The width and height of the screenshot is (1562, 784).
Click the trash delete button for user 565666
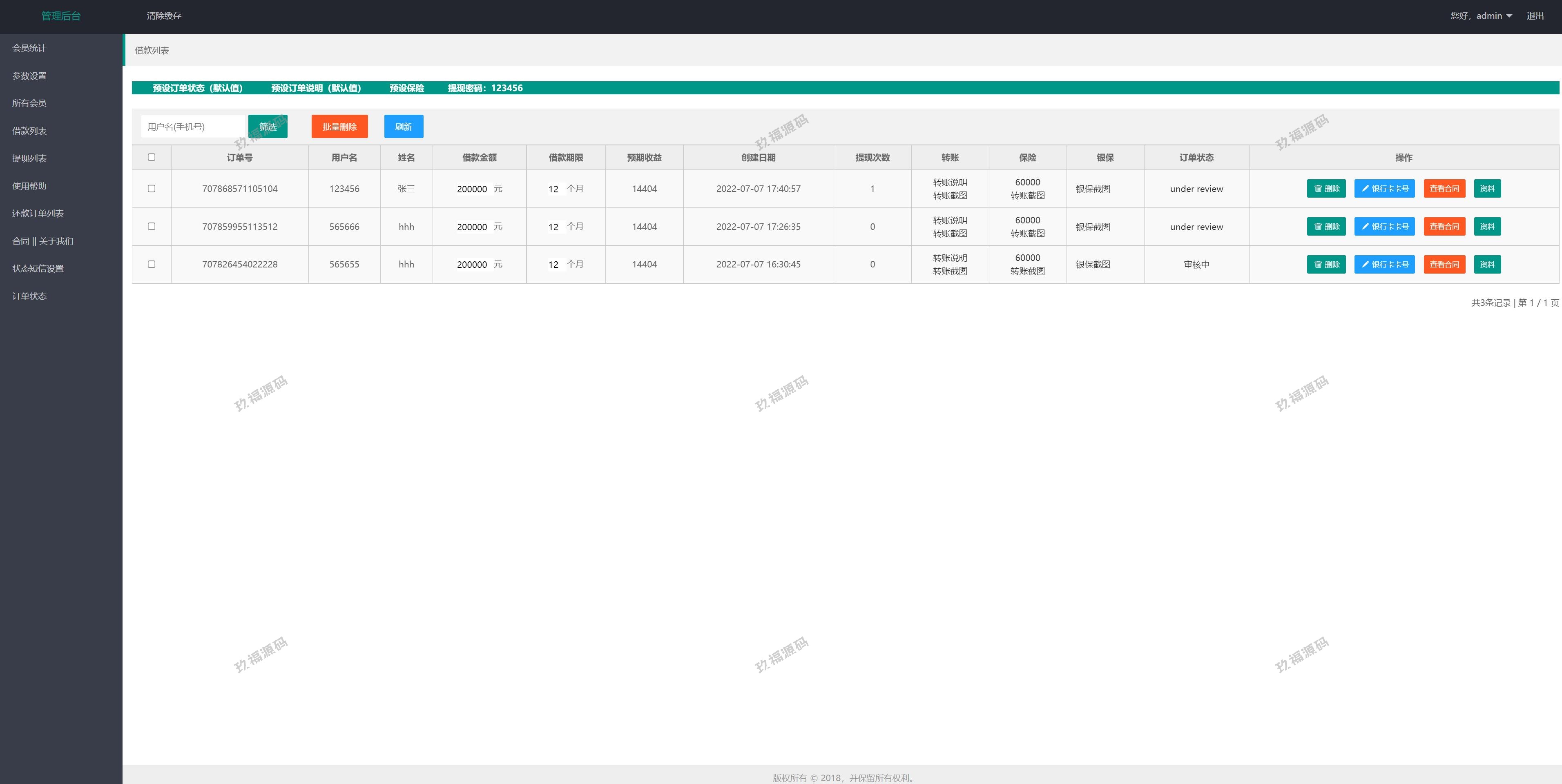(x=1325, y=227)
